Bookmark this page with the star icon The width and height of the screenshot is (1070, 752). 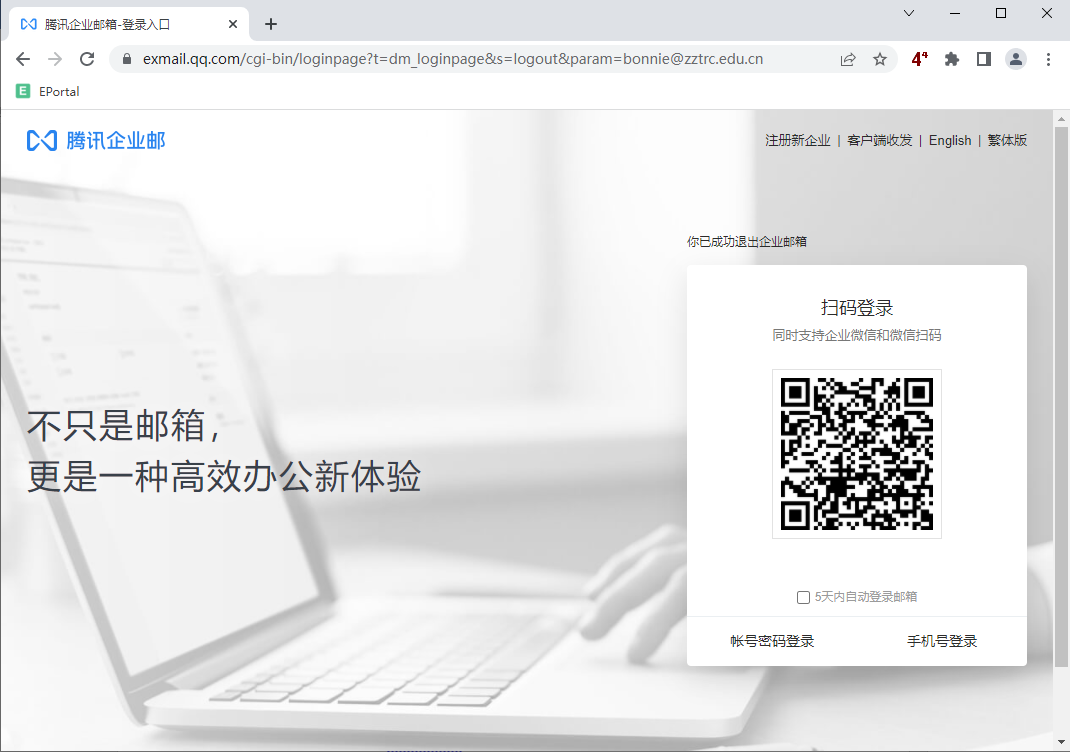[880, 59]
